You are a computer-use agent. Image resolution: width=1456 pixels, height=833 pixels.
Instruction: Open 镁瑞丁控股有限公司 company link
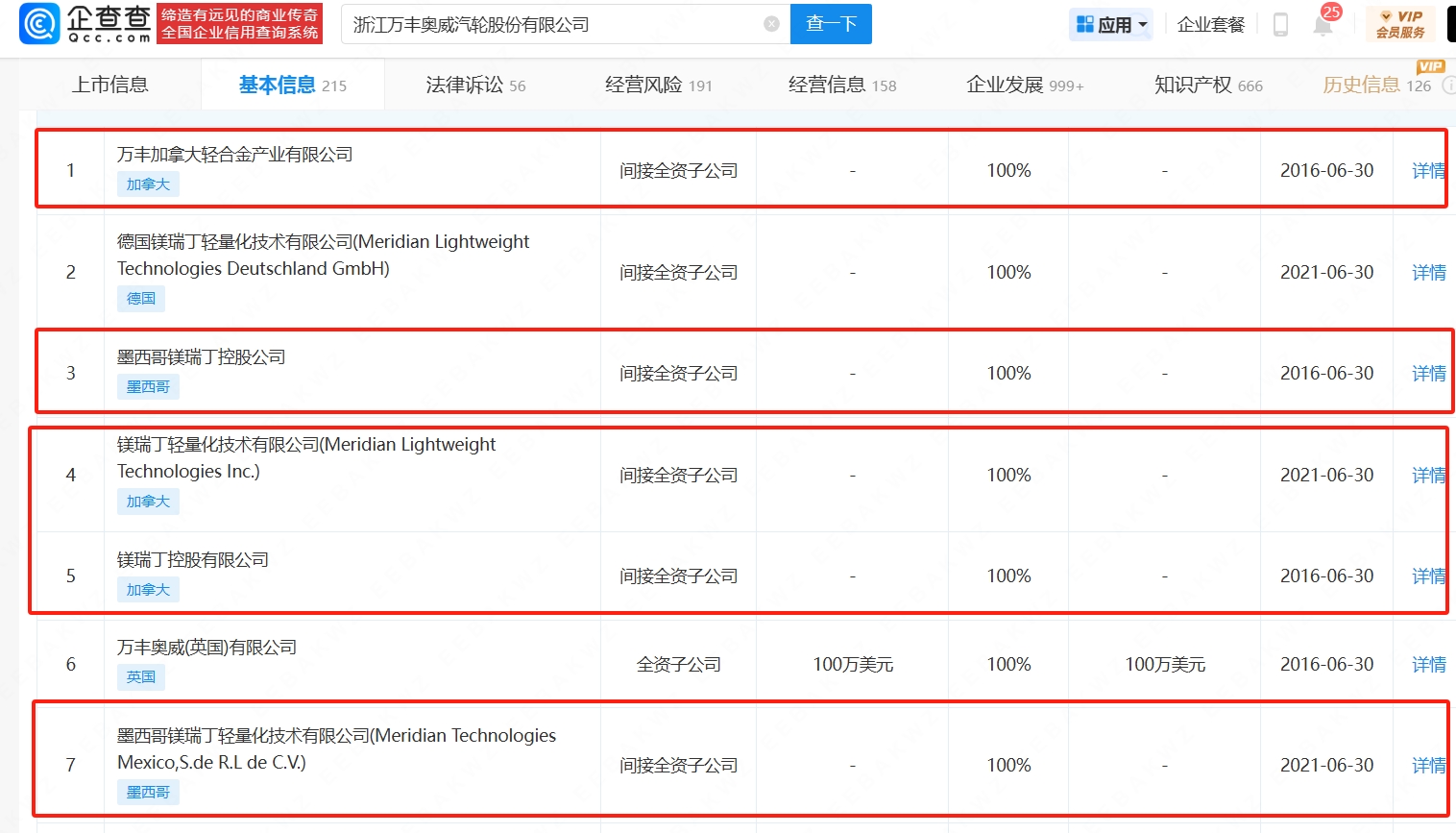(x=193, y=560)
